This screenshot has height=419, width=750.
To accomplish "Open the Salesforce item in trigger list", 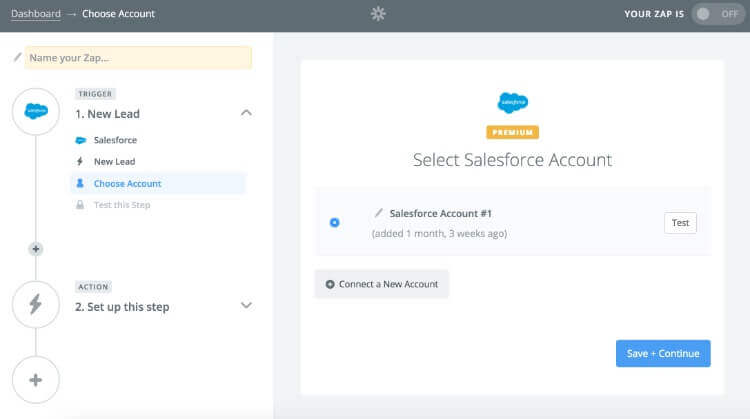I will click(115, 140).
